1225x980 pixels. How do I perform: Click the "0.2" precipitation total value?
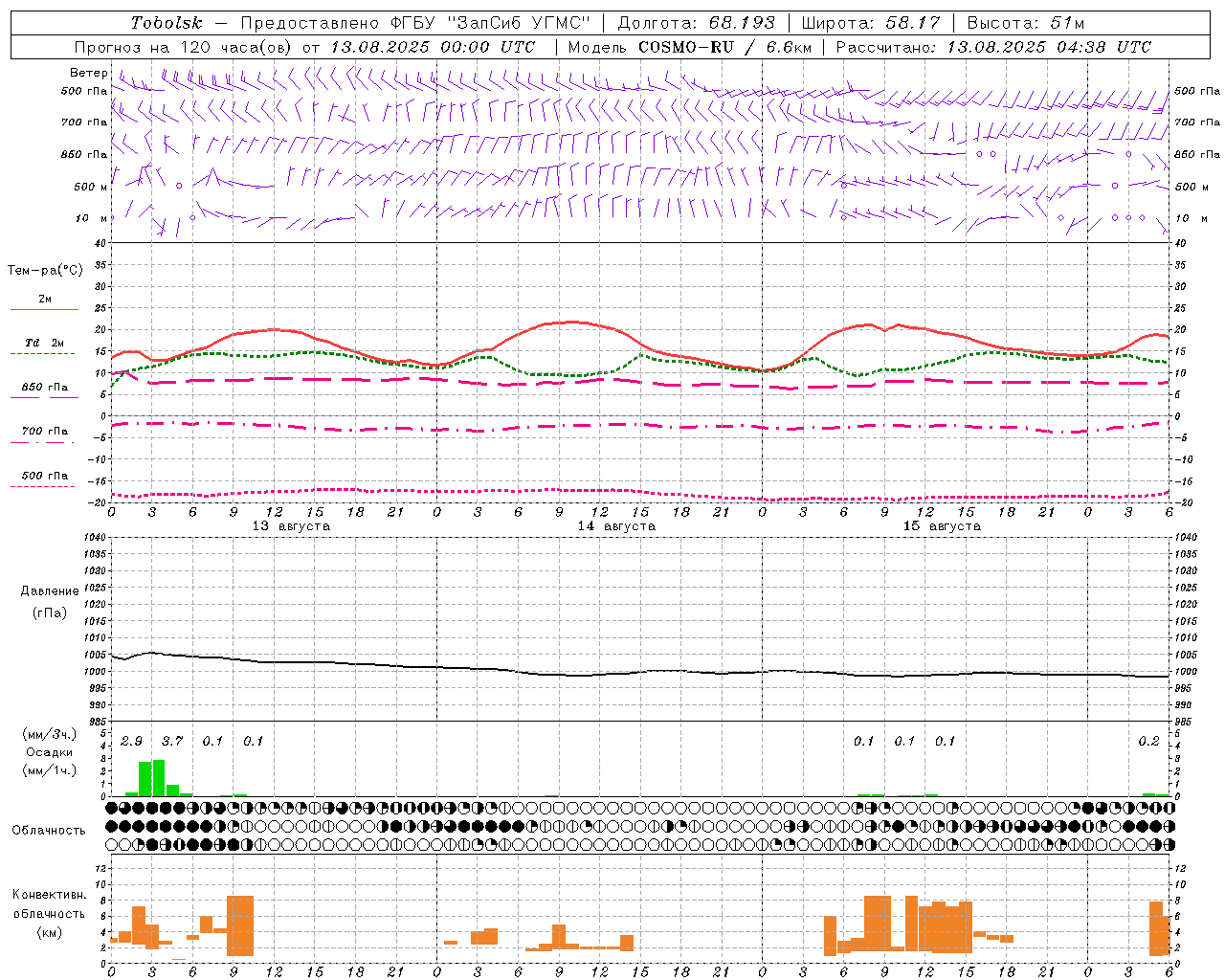tap(1148, 742)
